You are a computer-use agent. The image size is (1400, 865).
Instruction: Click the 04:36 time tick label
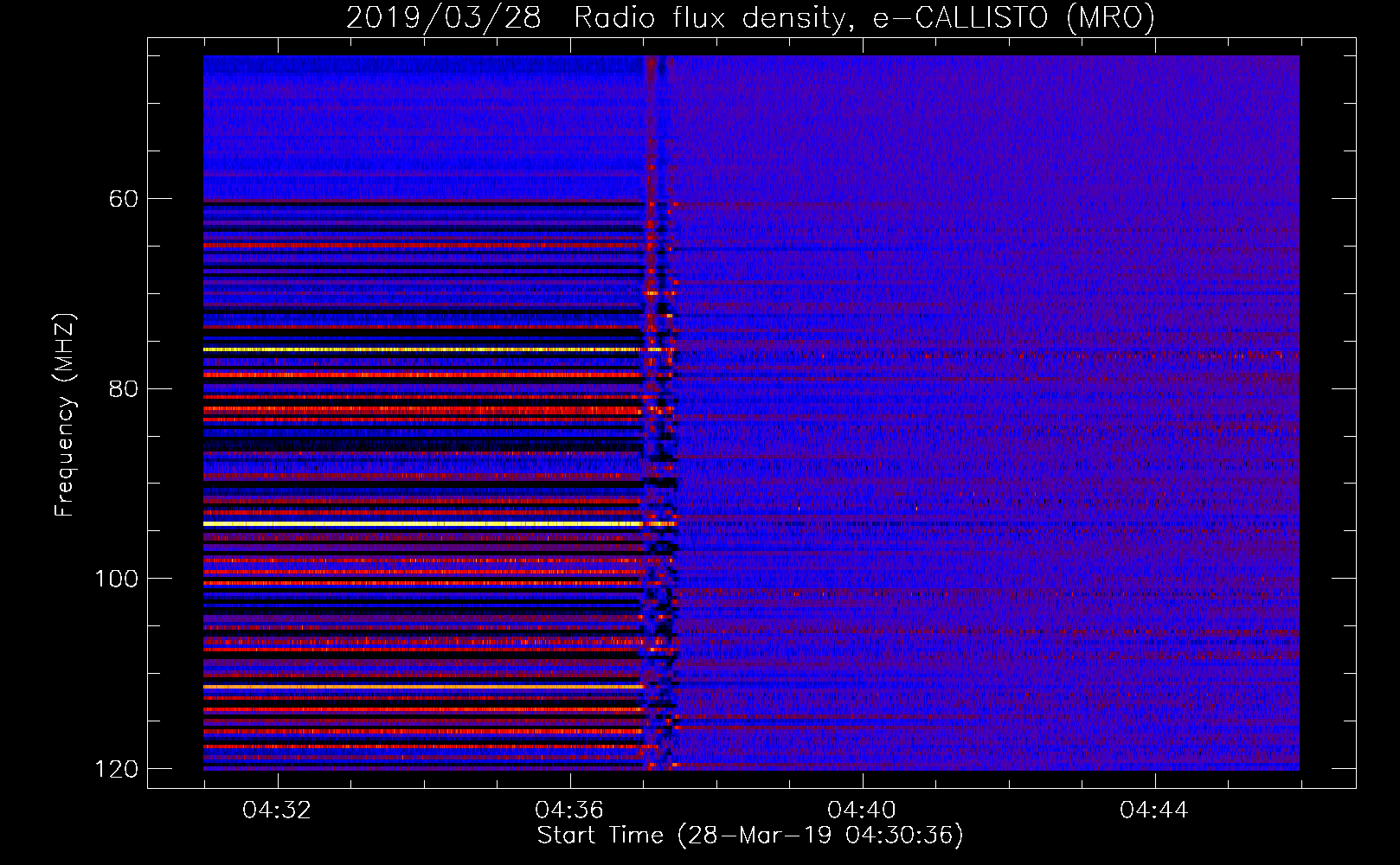tap(569, 810)
